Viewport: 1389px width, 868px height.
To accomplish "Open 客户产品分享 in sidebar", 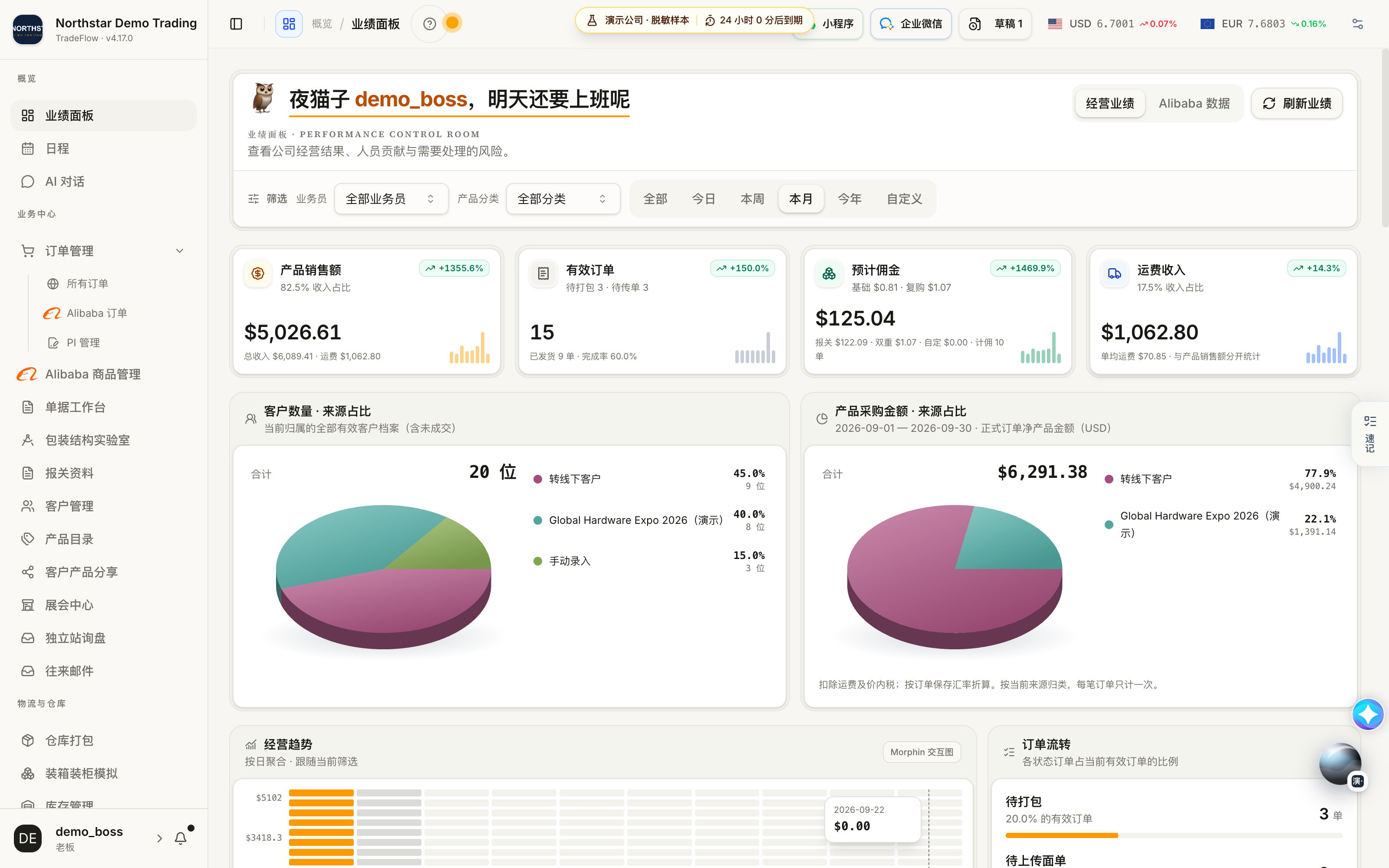I will tap(103, 572).
